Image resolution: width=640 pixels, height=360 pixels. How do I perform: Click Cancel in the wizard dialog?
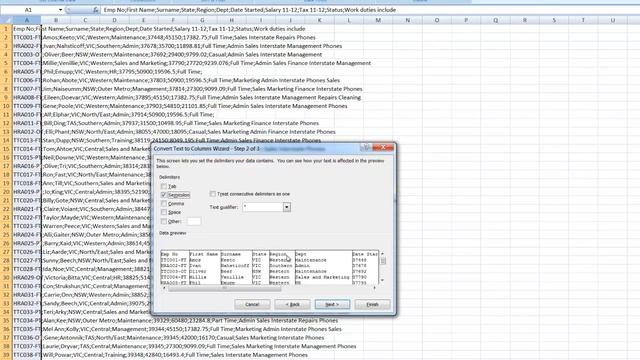(252, 304)
